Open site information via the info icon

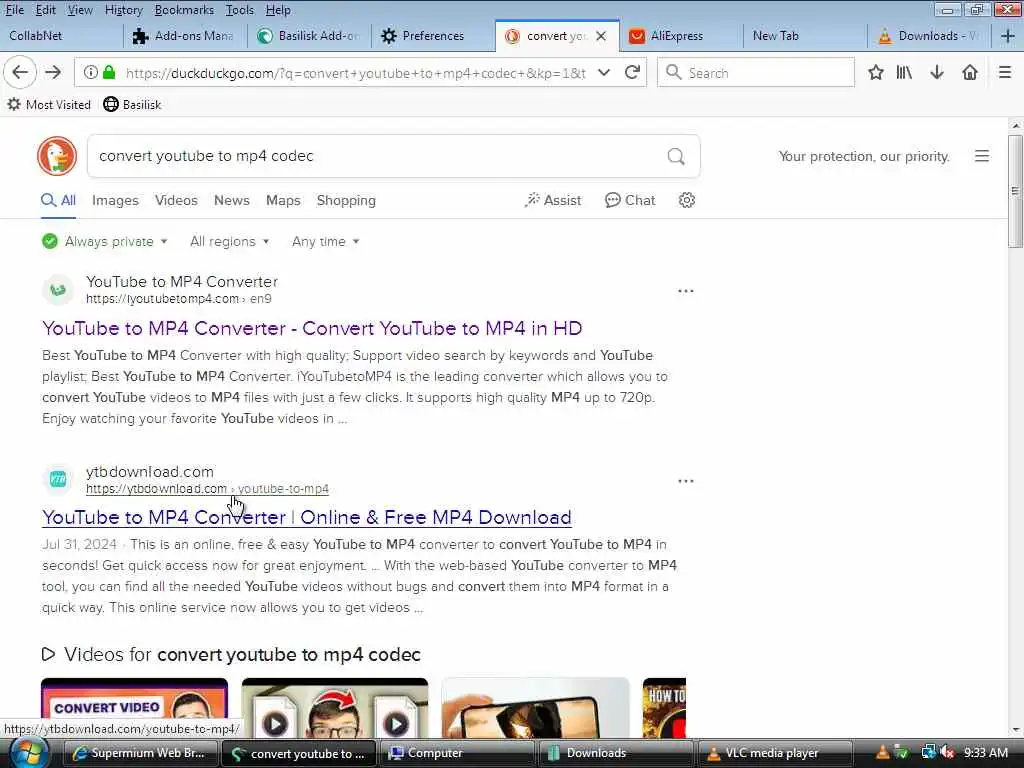pos(91,72)
